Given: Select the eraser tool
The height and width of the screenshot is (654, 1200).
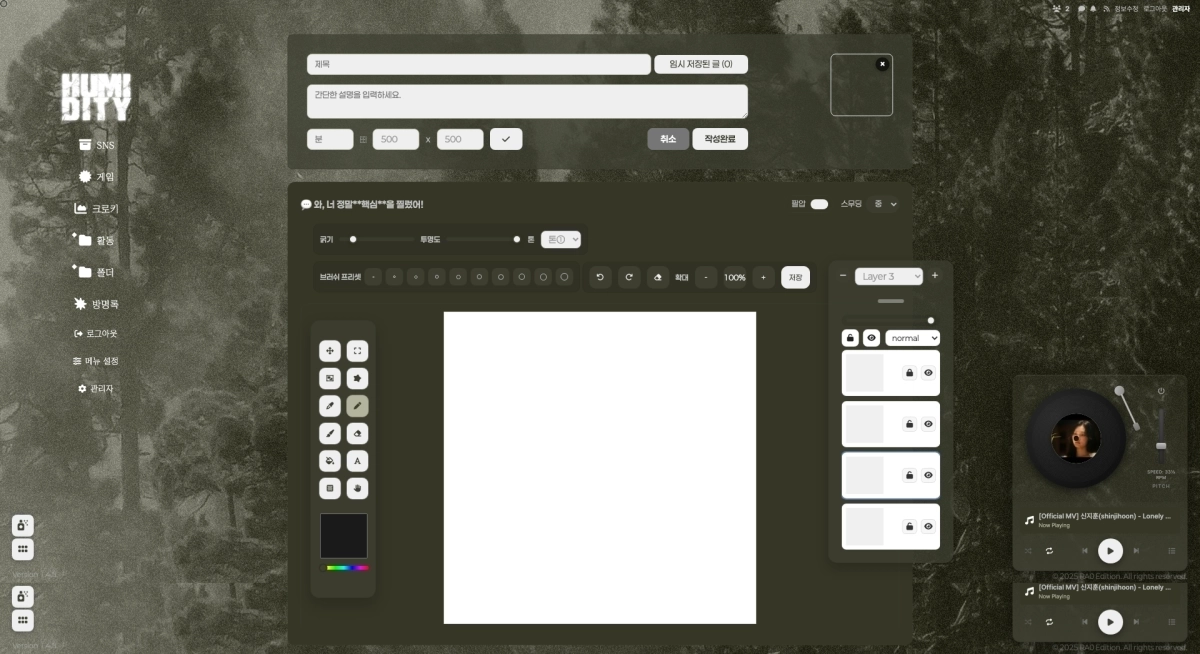Looking at the screenshot, I should point(358,433).
